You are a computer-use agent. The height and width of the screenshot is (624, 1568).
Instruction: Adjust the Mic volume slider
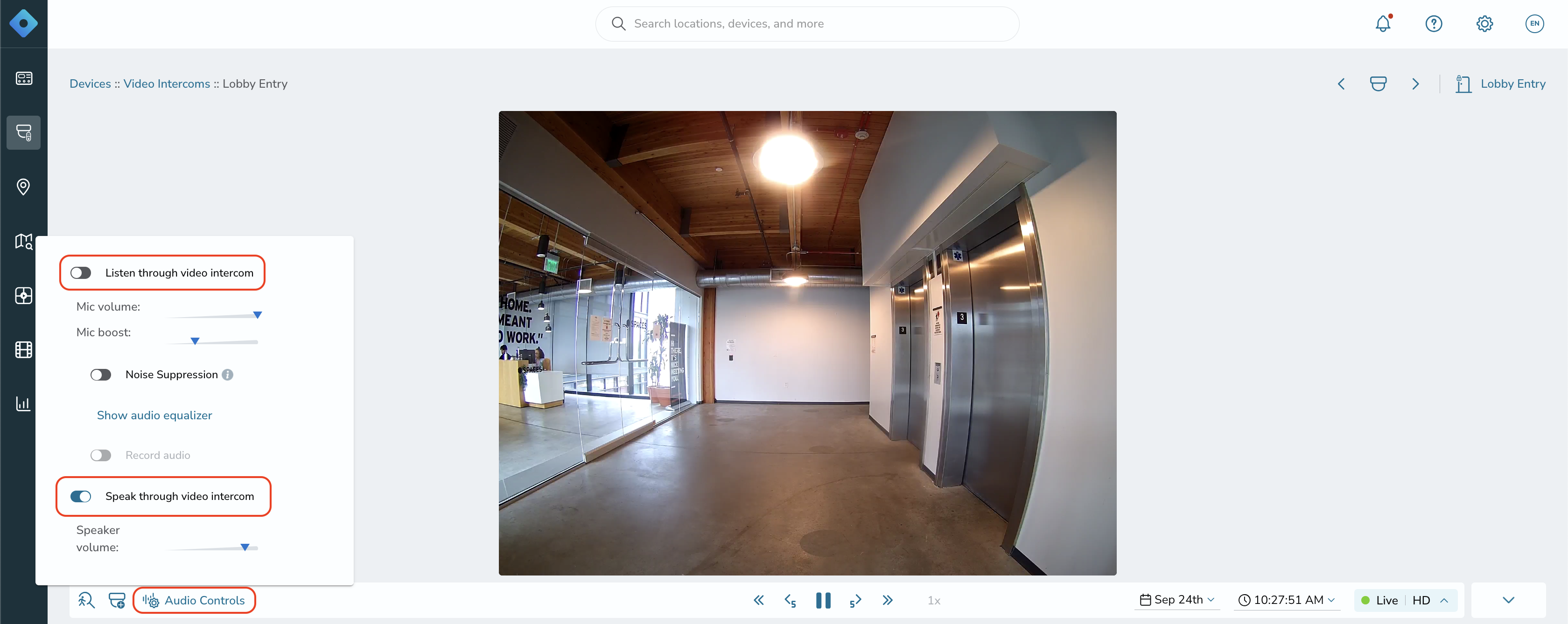[x=213, y=315]
